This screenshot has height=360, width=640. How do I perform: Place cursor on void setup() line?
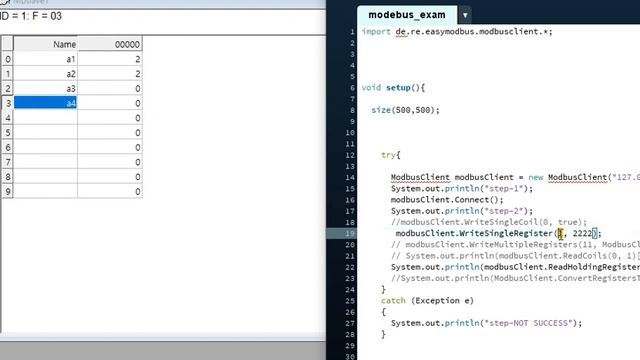pos(393,88)
